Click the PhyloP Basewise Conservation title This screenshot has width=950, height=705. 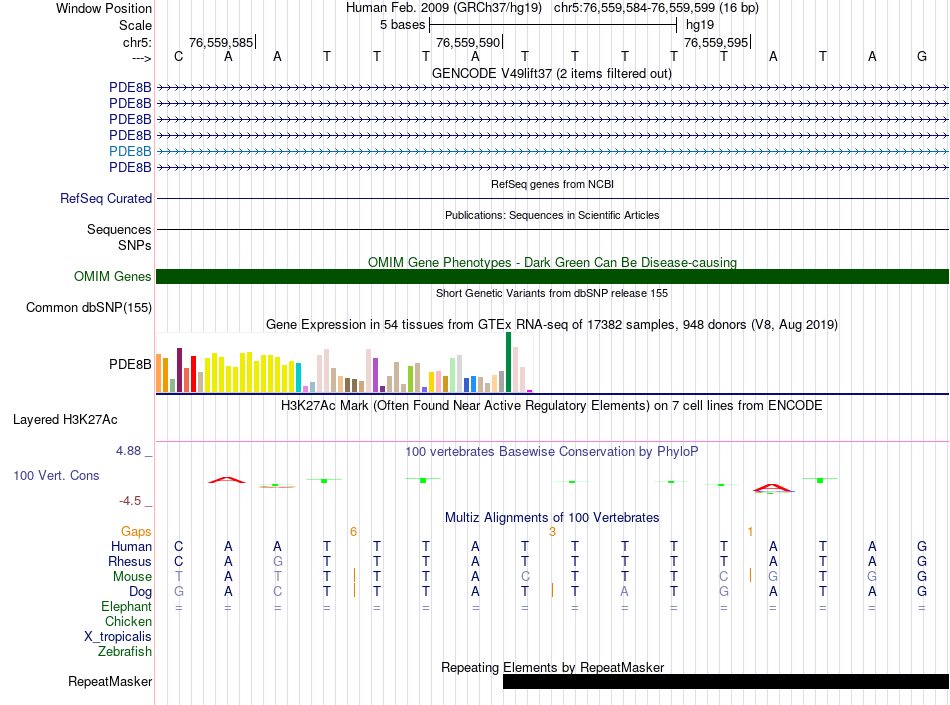click(551, 452)
